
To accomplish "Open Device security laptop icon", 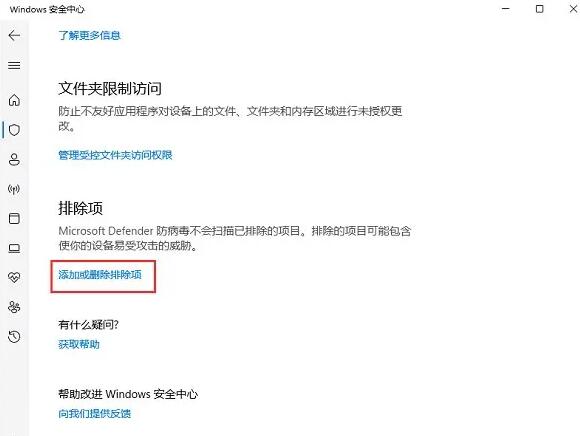I will [14, 248].
